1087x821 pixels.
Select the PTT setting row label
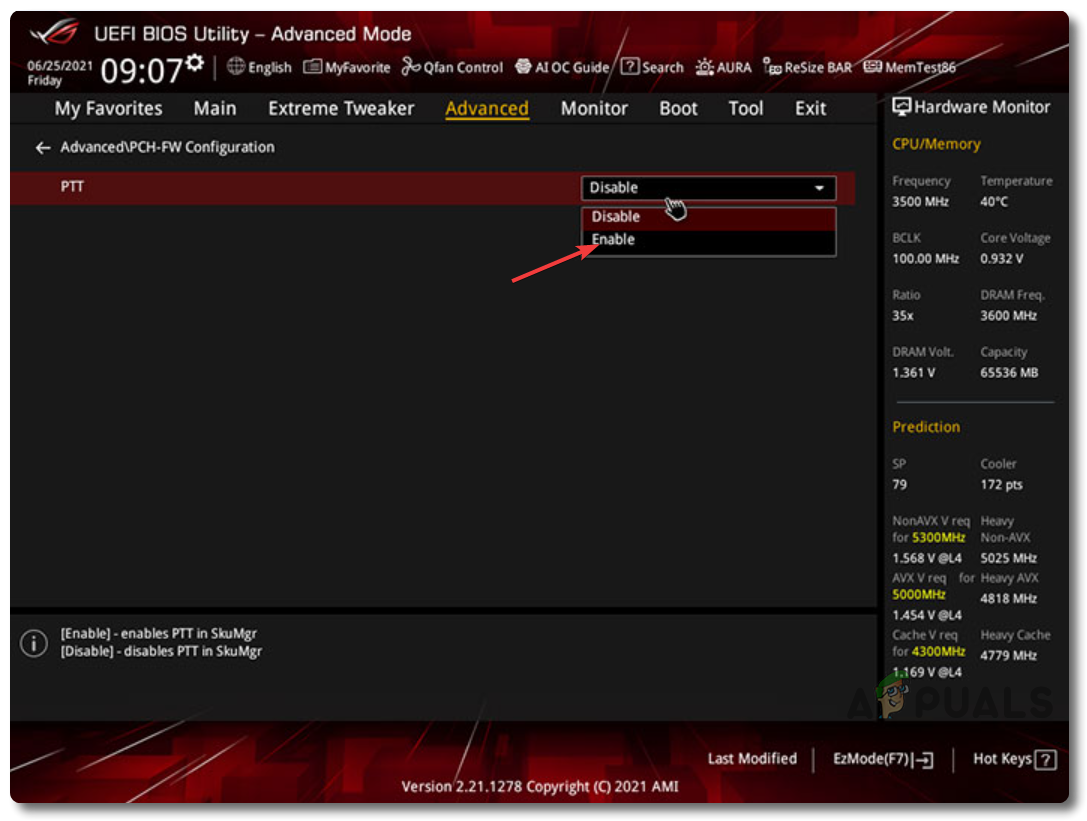pos(72,187)
